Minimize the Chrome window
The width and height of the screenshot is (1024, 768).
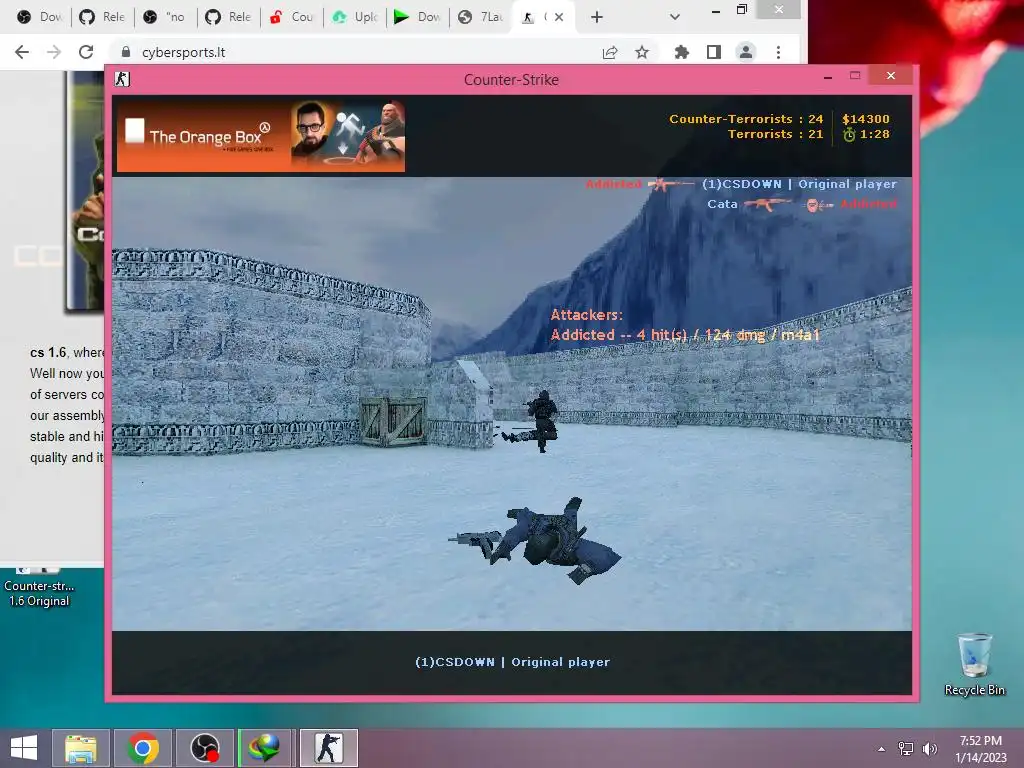[x=716, y=11]
